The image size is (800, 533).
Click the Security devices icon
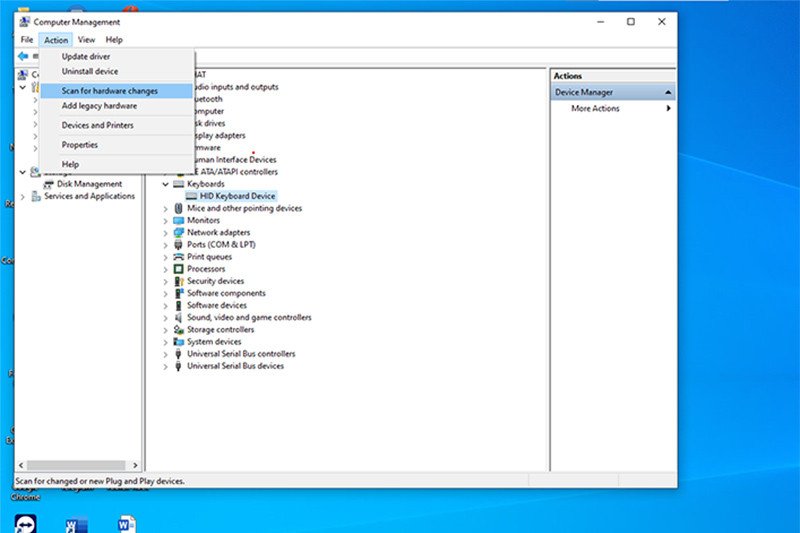click(179, 281)
